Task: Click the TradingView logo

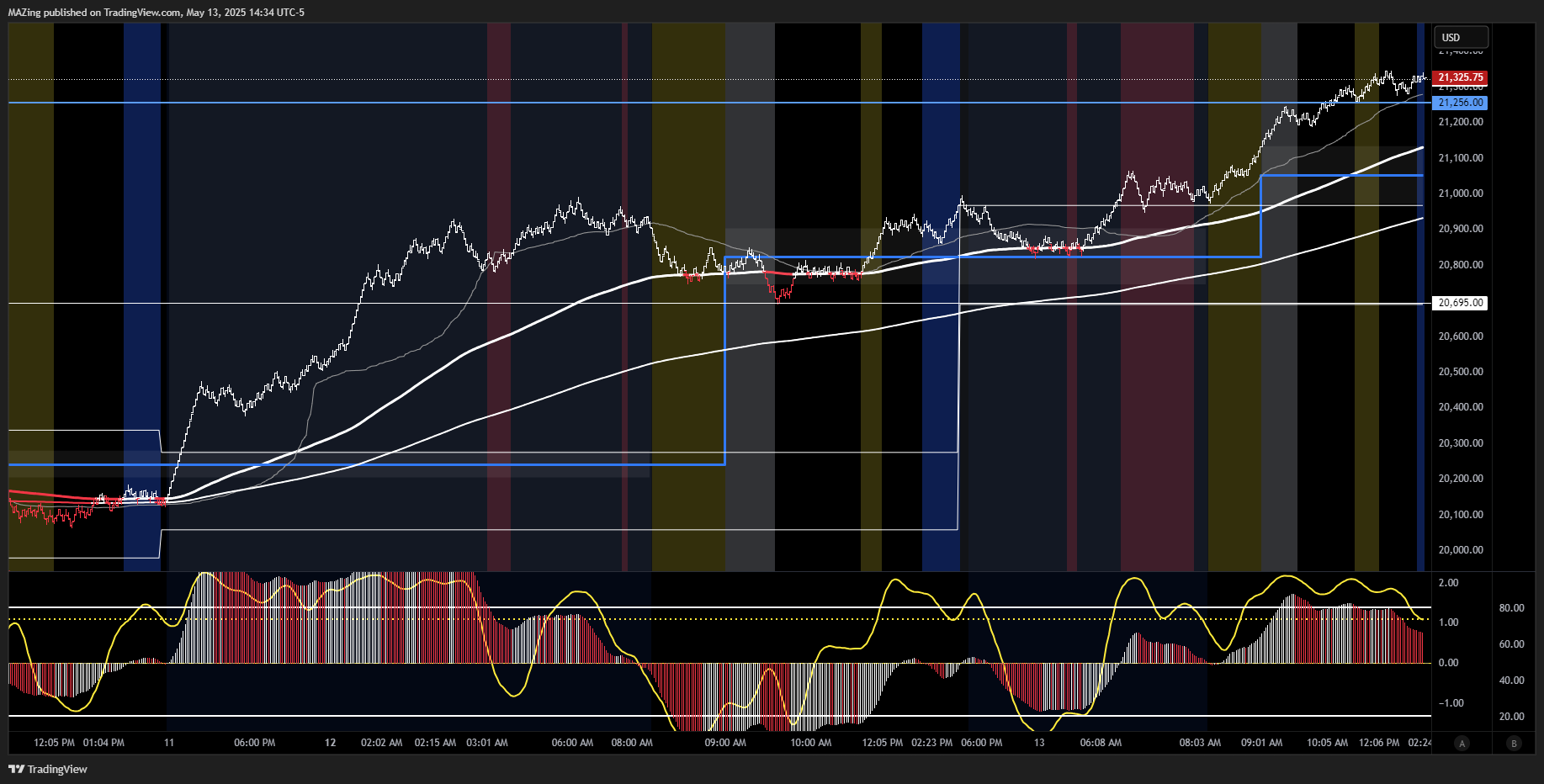Action: (48, 769)
